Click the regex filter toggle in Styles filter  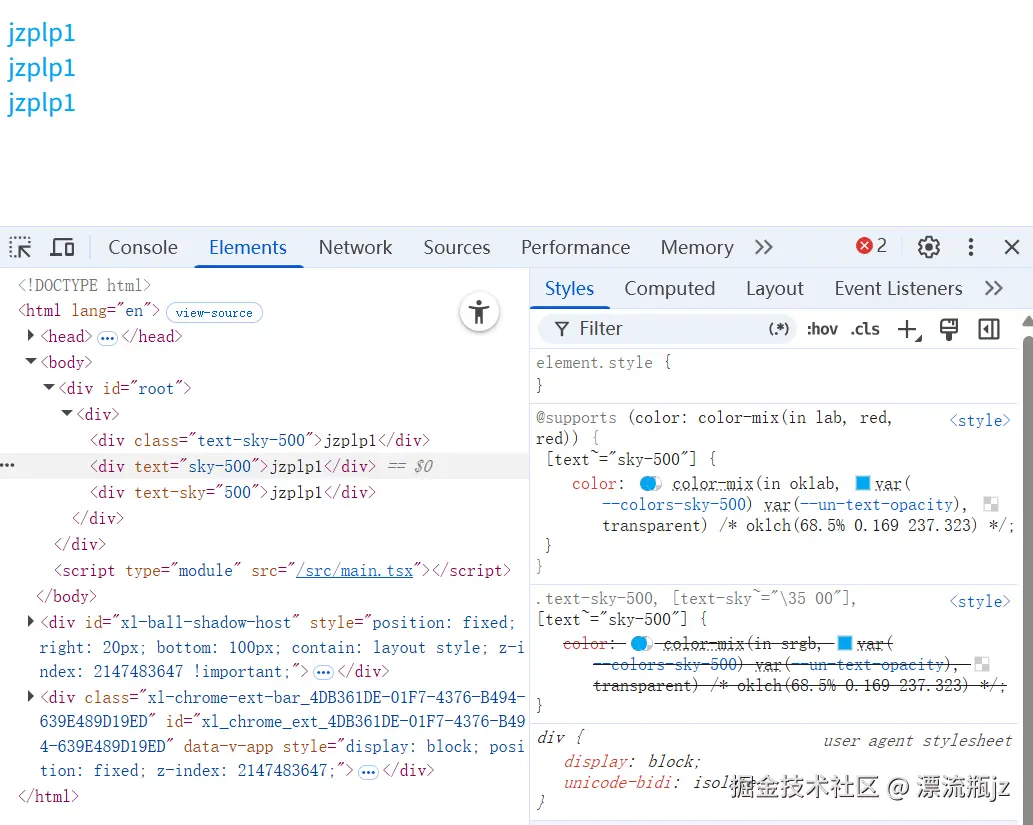[779, 329]
